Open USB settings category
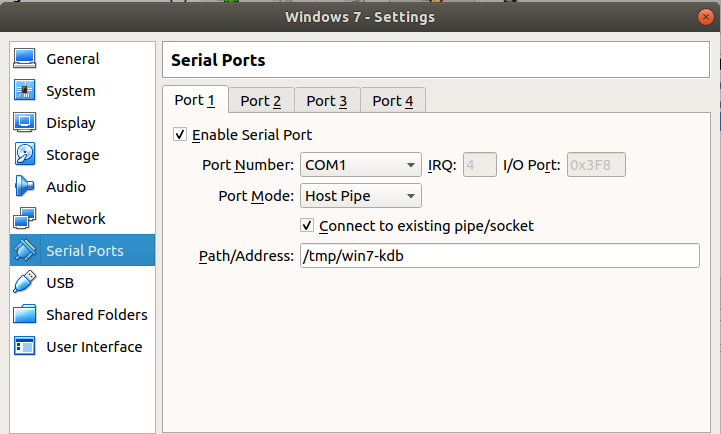 82,282
